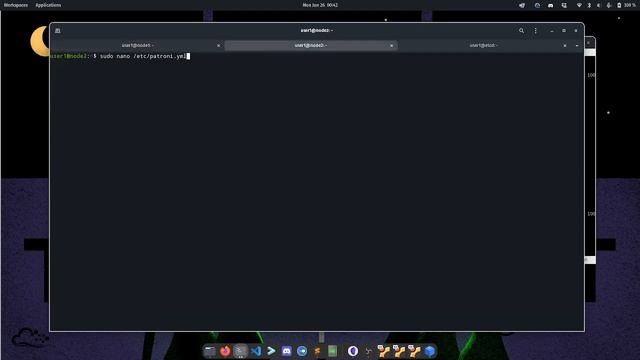Open the purple circle app in dock
Image resolution: width=640 pixels, height=360 pixels.
coord(353,351)
